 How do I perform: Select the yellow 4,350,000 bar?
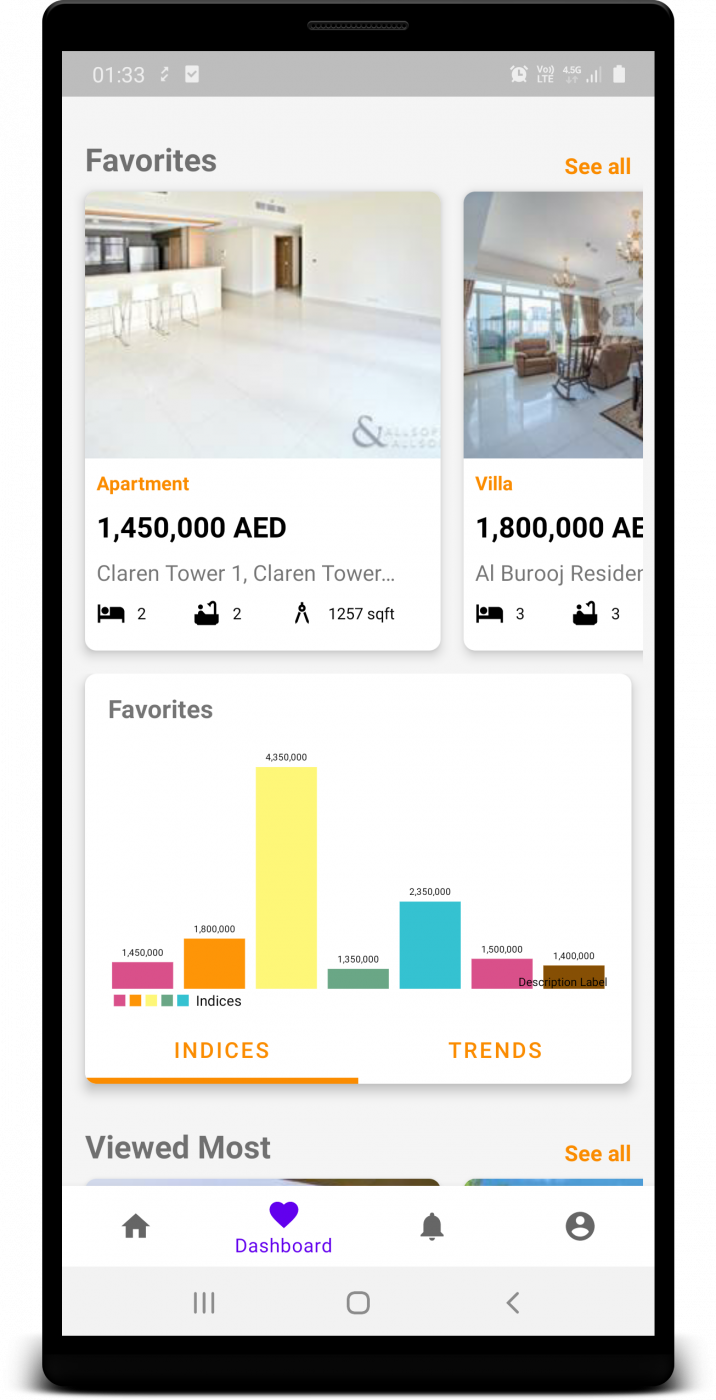point(286,877)
